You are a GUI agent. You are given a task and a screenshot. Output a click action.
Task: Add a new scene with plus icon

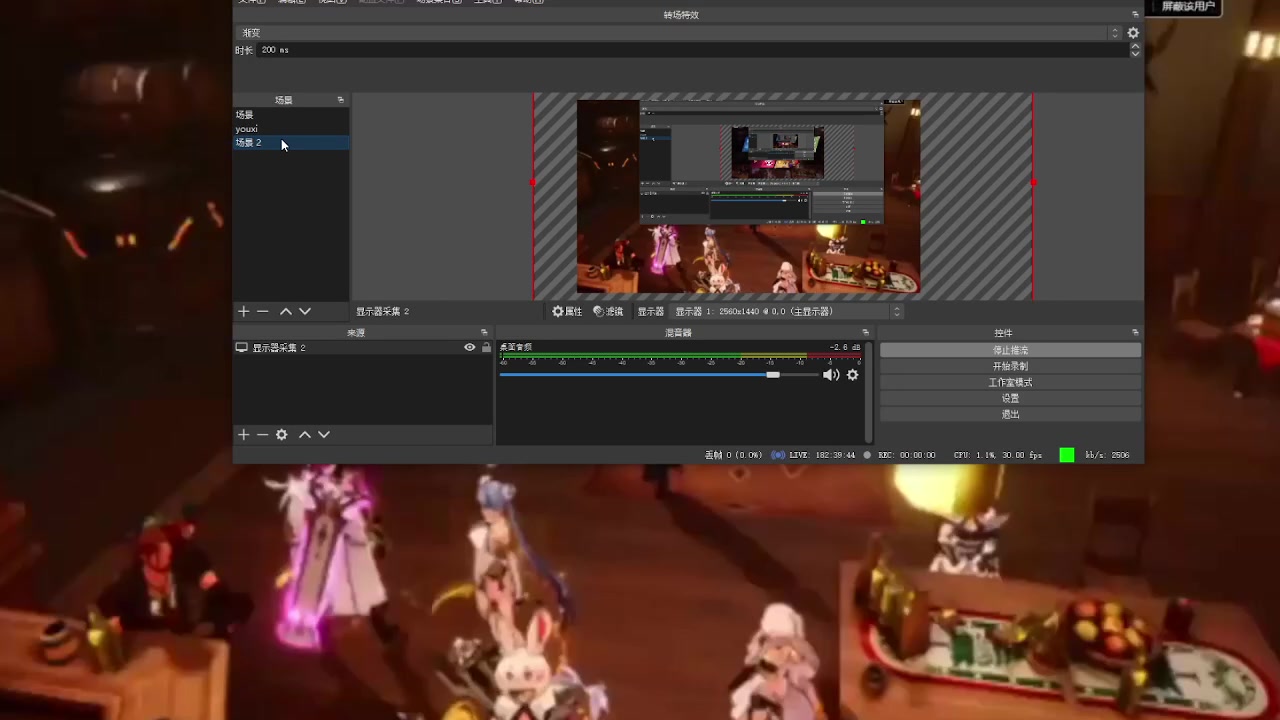(243, 311)
